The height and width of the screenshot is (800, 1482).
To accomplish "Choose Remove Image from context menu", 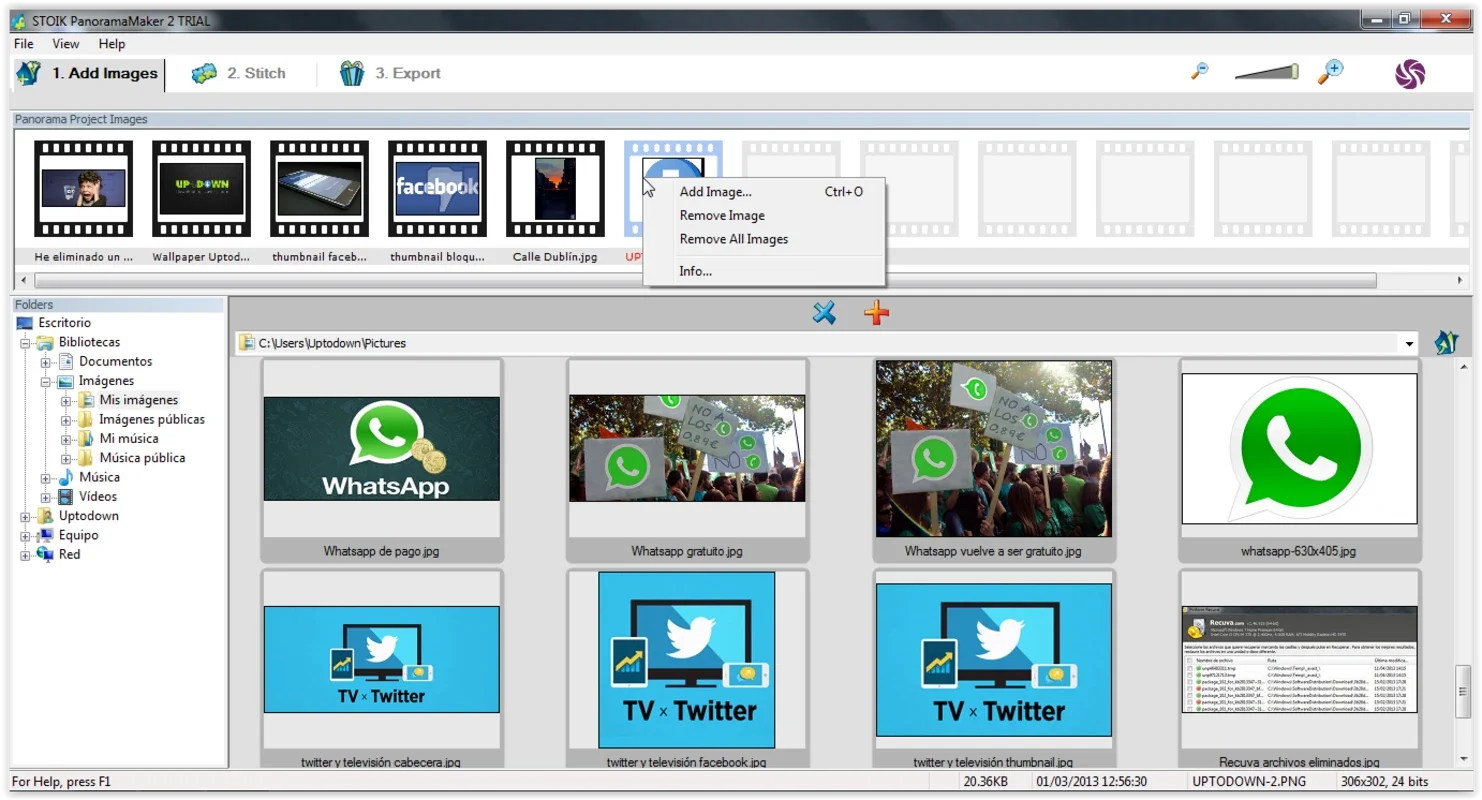I will [766, 215].
